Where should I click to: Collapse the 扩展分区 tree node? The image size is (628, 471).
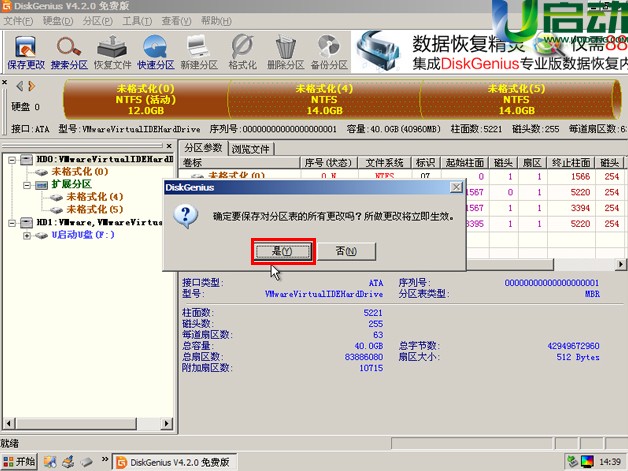tap(27, 185)
